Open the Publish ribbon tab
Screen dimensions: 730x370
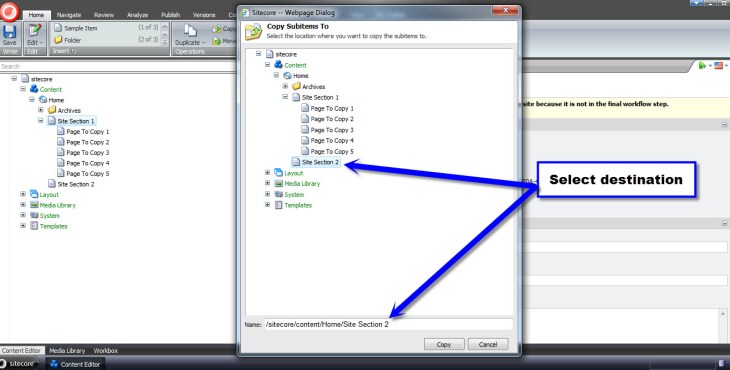(x=170, y=15)
